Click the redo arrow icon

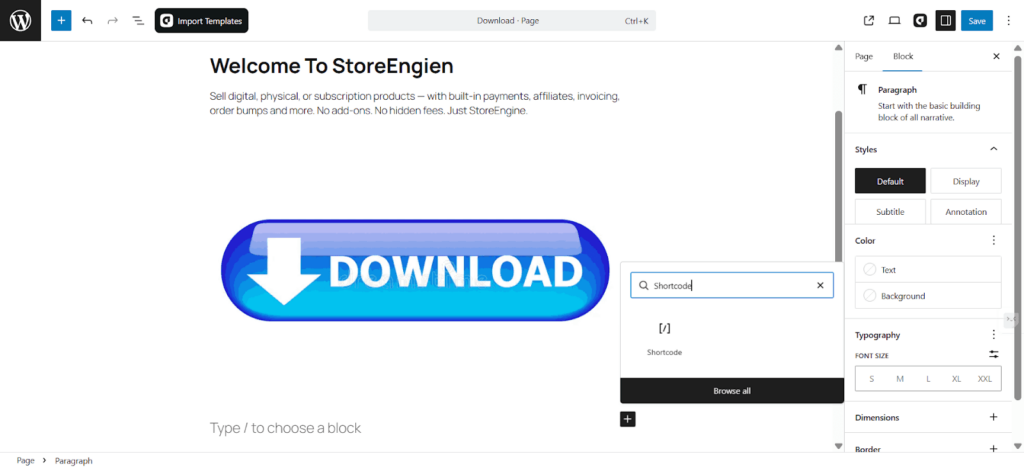pyautogui.click(x=112, y=21)
